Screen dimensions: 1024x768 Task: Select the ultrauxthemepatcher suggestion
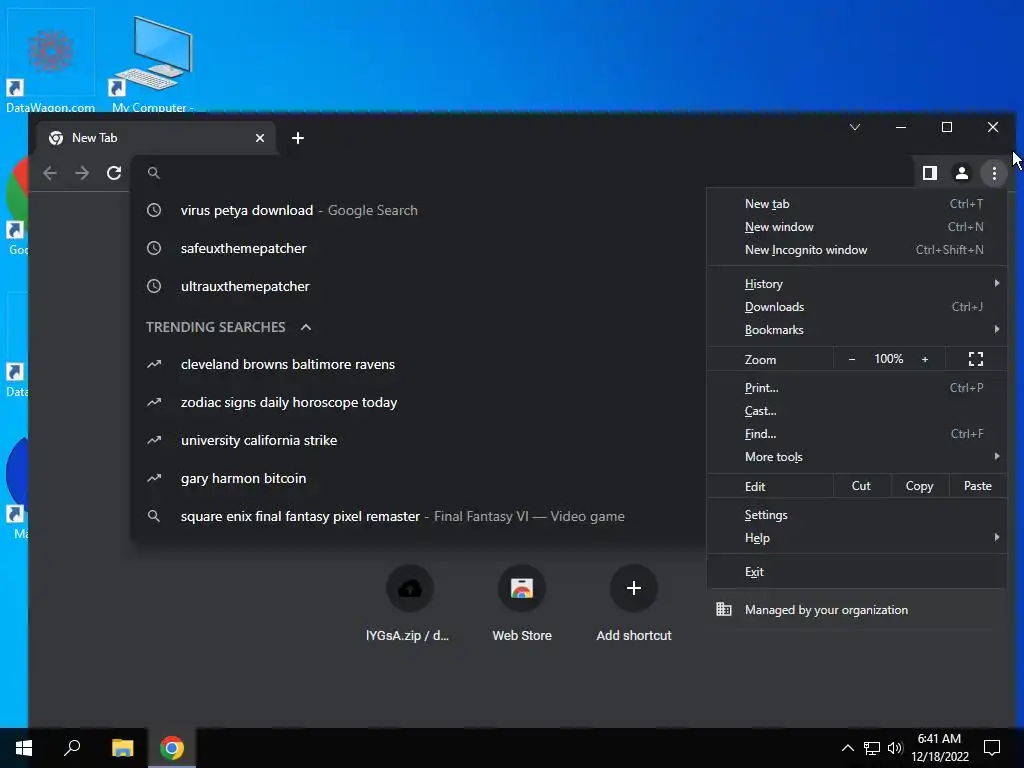tap(418, 286)
